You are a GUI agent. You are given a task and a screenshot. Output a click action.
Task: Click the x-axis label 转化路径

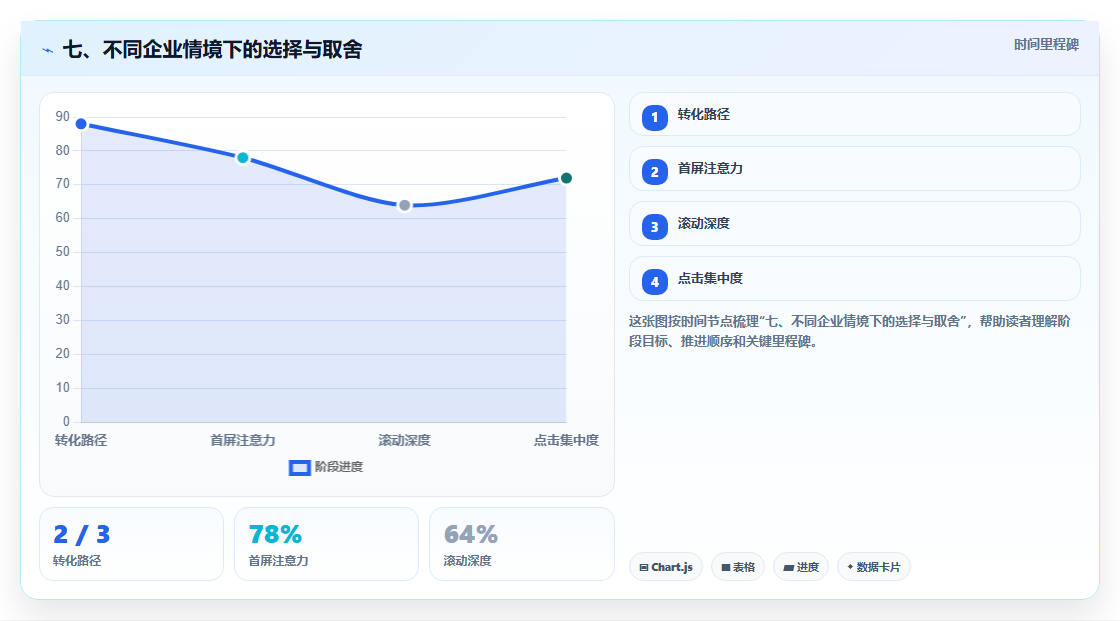[81, 440]
